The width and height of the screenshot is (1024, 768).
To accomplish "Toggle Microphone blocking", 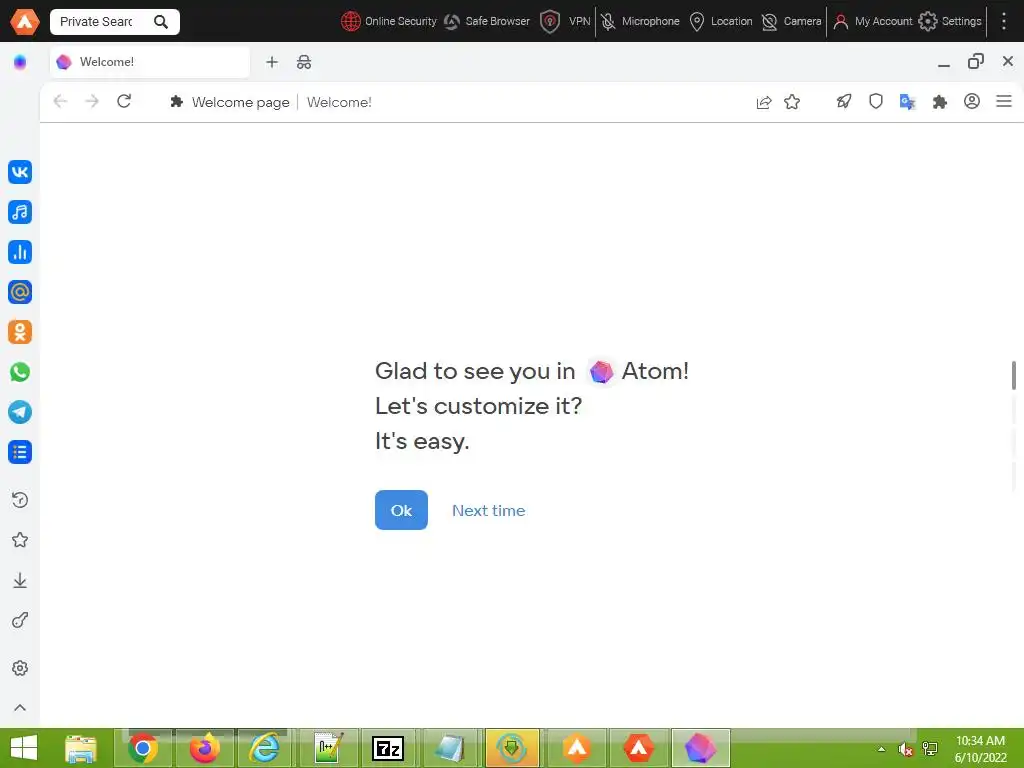I will pyautogui.click(x=640, y=22).
